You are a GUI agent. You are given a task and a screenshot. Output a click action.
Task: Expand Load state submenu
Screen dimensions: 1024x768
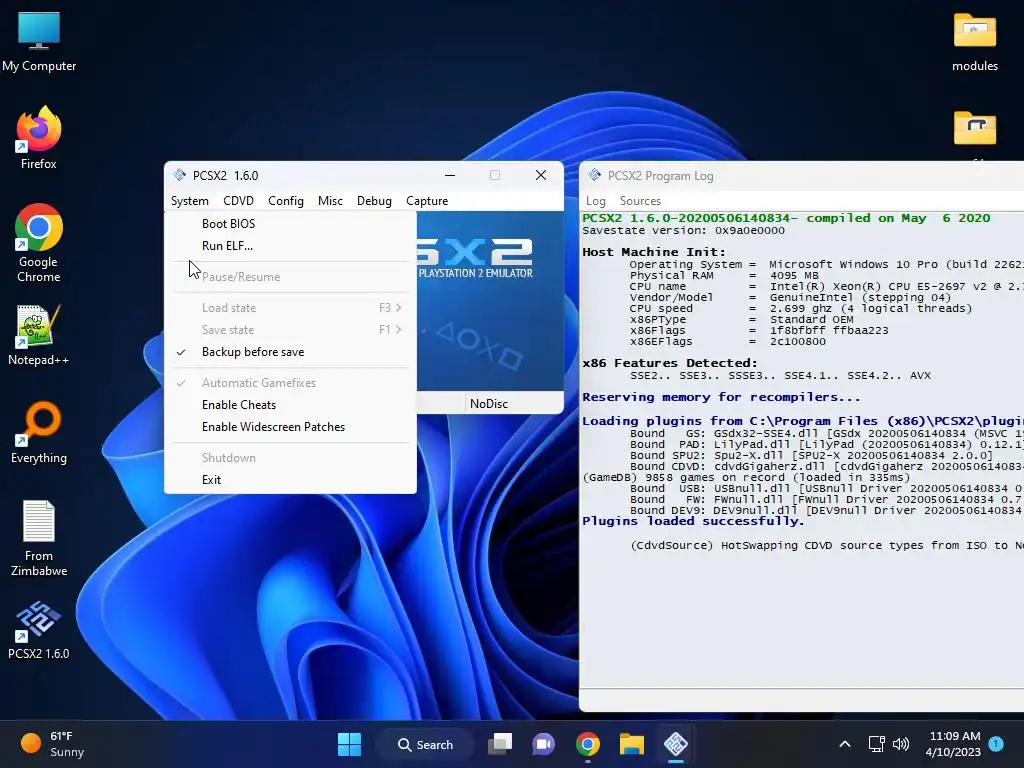pos(290,308)
